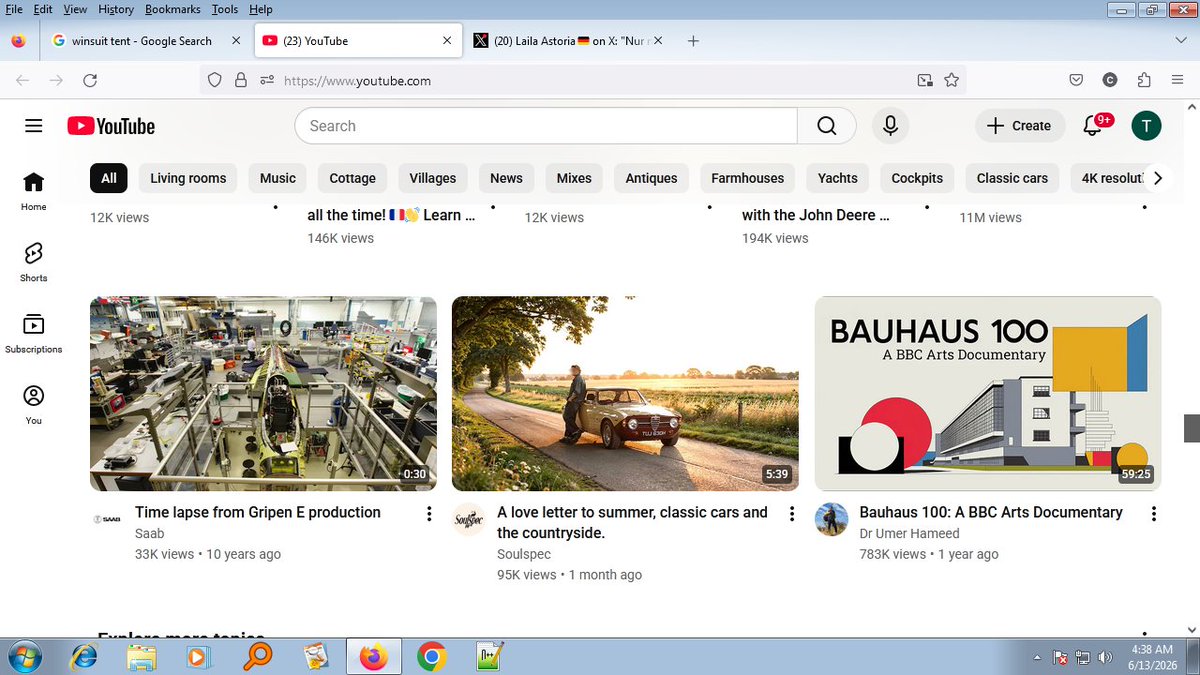This screenshot has height=675, width=1200.
Task: Click Dr Umer Hameed channel avatar
Action: 832,519
